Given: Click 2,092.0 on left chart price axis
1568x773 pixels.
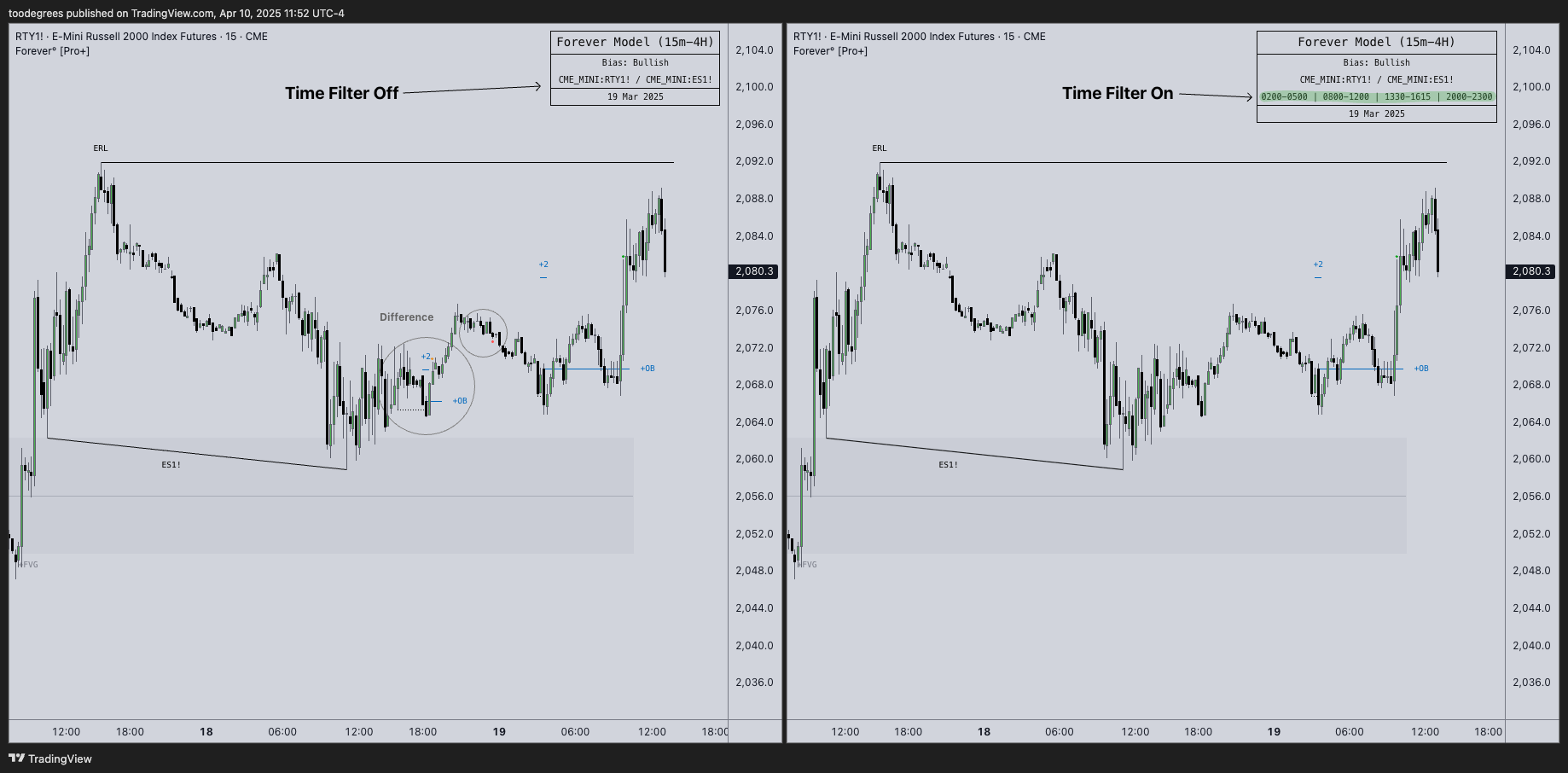Looking at the screenshot, I should tap(754, 161).
